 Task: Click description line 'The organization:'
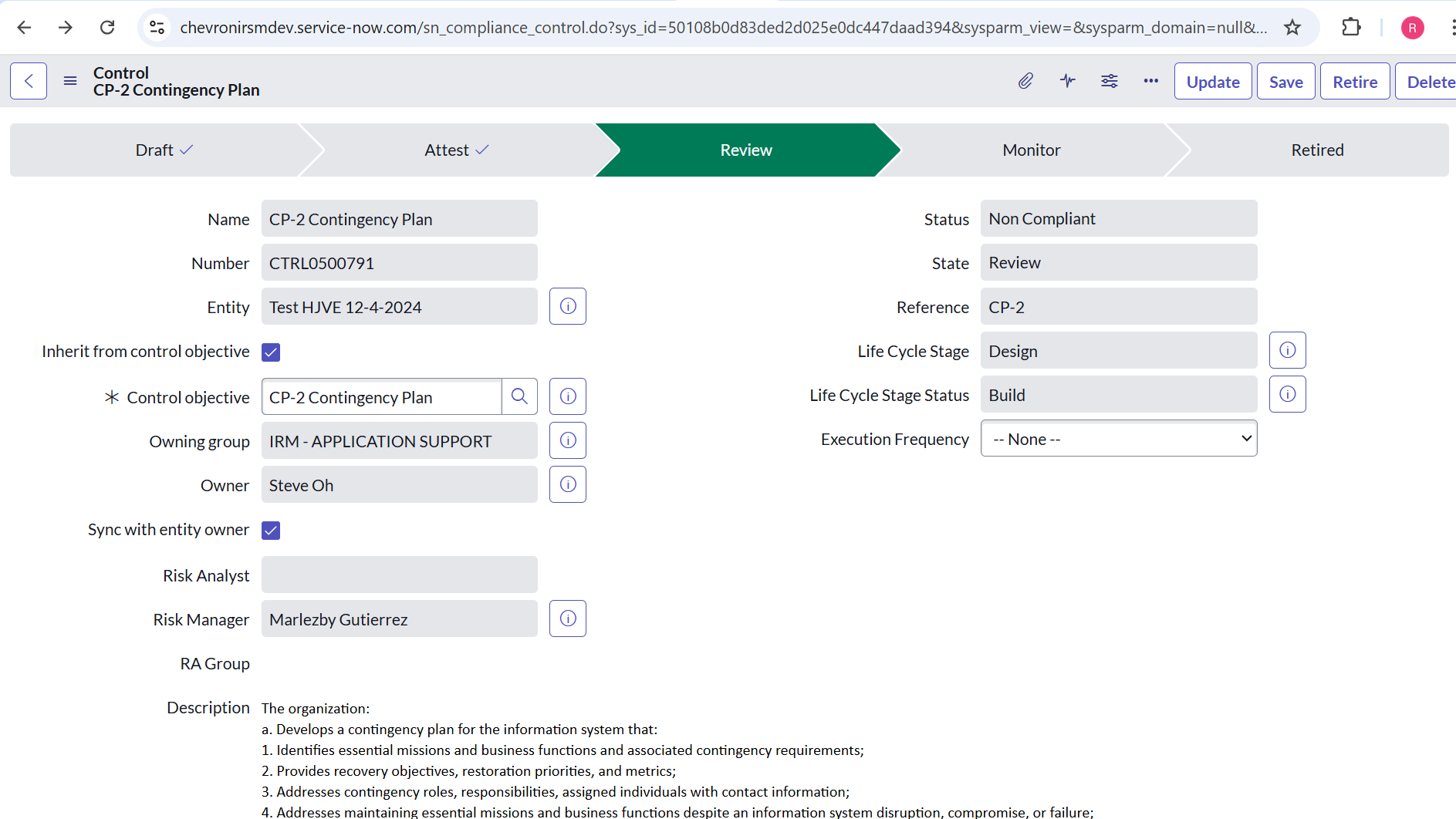pyautogui.click(x=316, y=708)
